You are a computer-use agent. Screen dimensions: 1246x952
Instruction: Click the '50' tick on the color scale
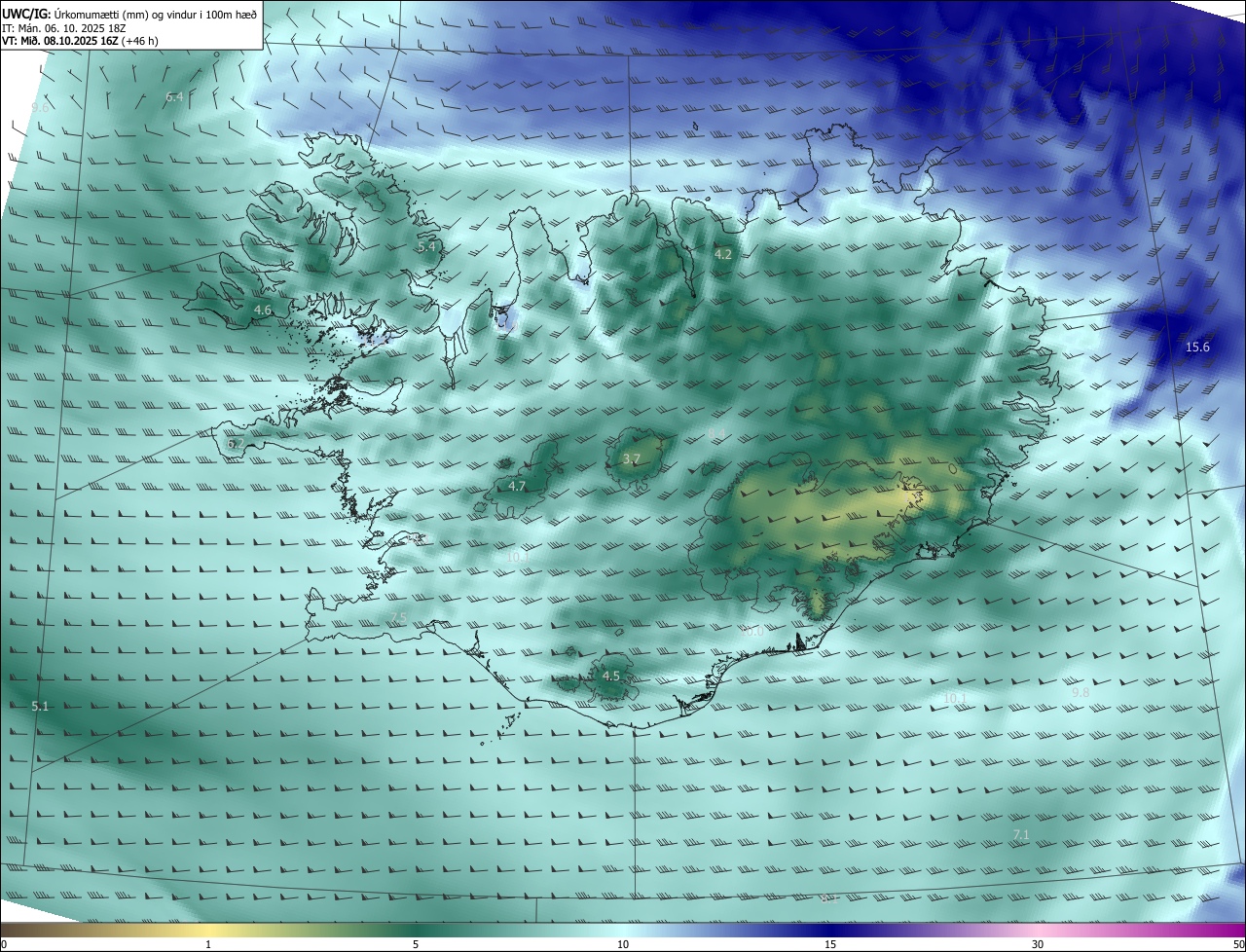tap(1238, 944)
